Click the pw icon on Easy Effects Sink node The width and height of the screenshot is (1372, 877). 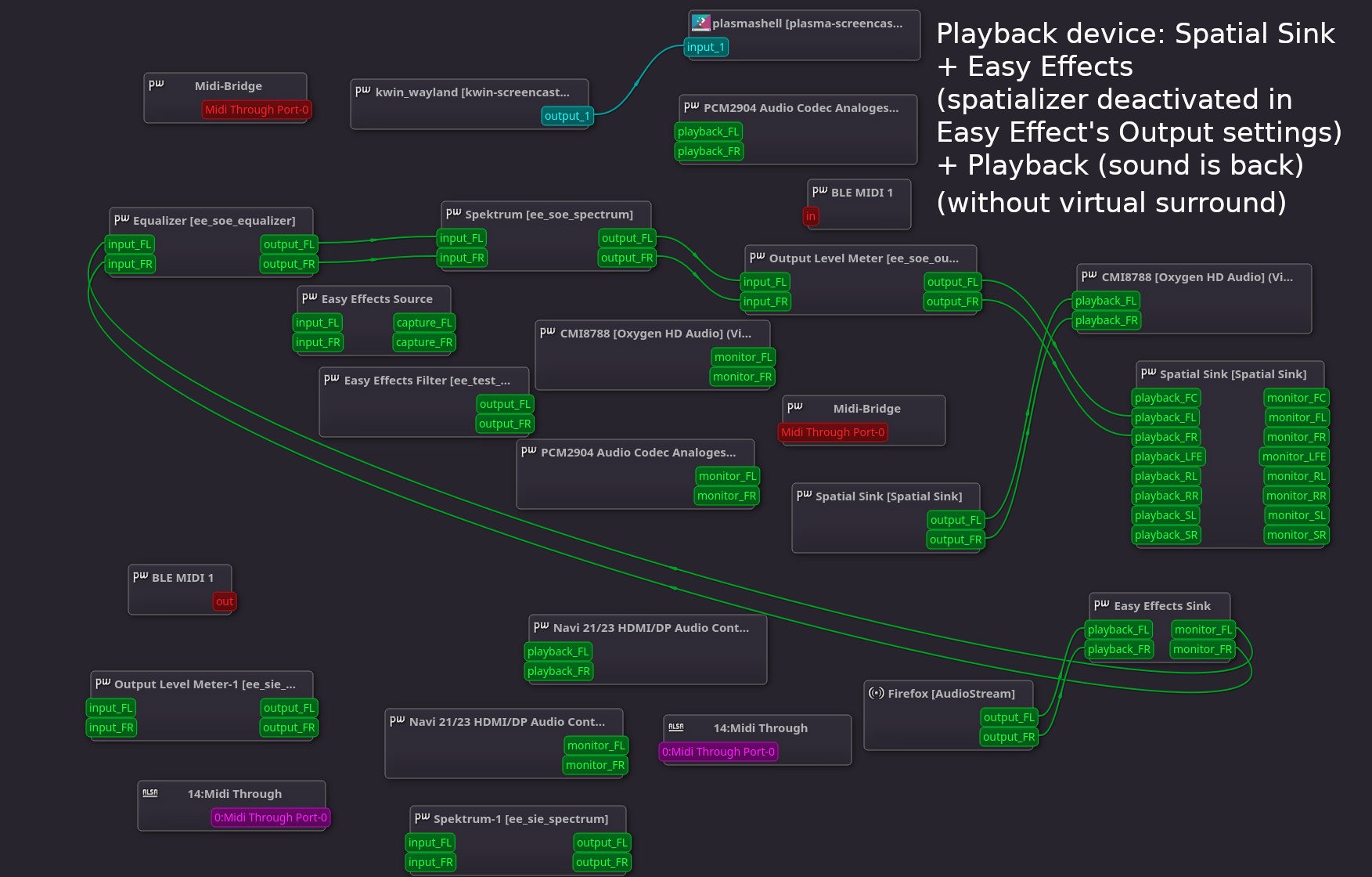pos(1100,605)
